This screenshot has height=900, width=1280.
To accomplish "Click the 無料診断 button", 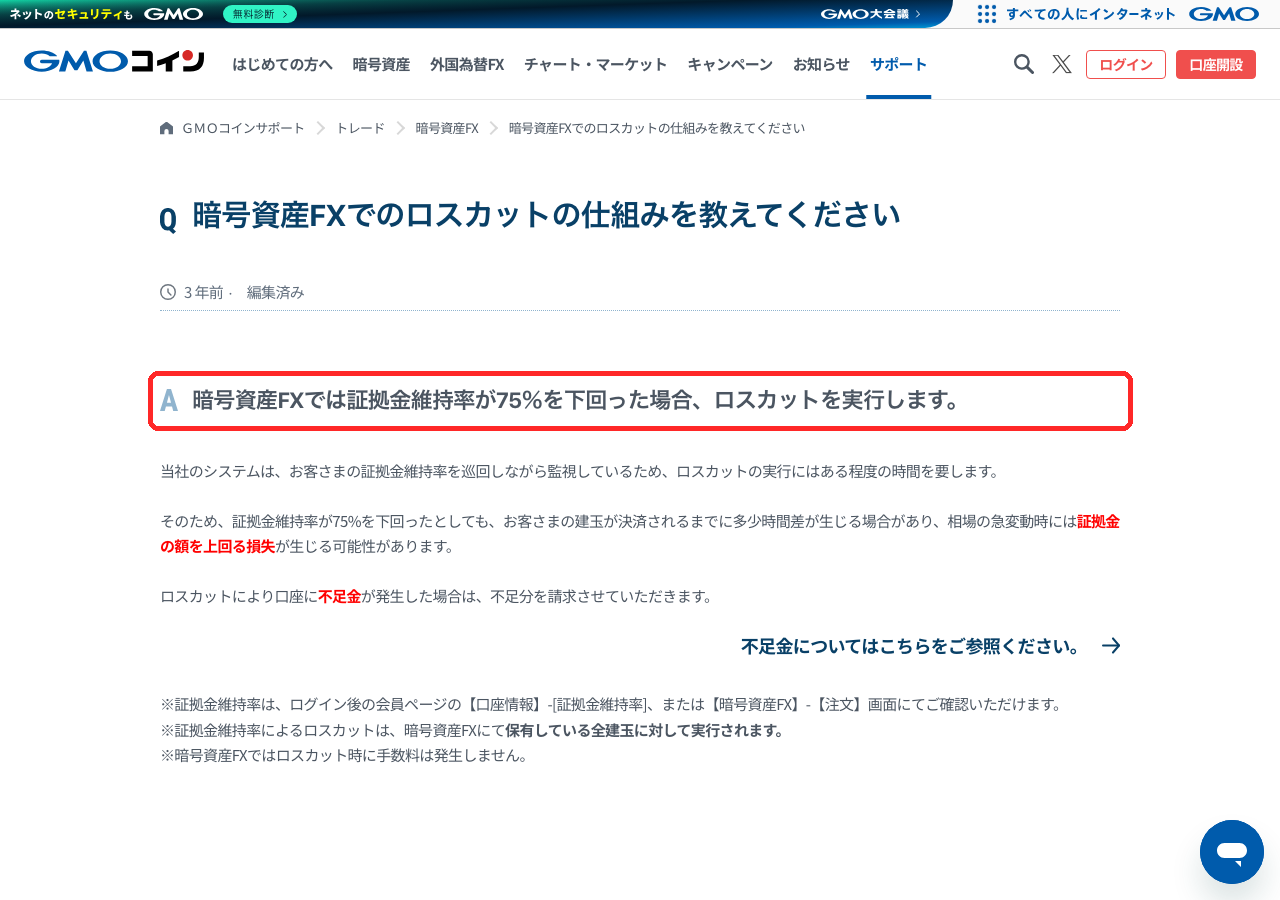I will 260,14.
